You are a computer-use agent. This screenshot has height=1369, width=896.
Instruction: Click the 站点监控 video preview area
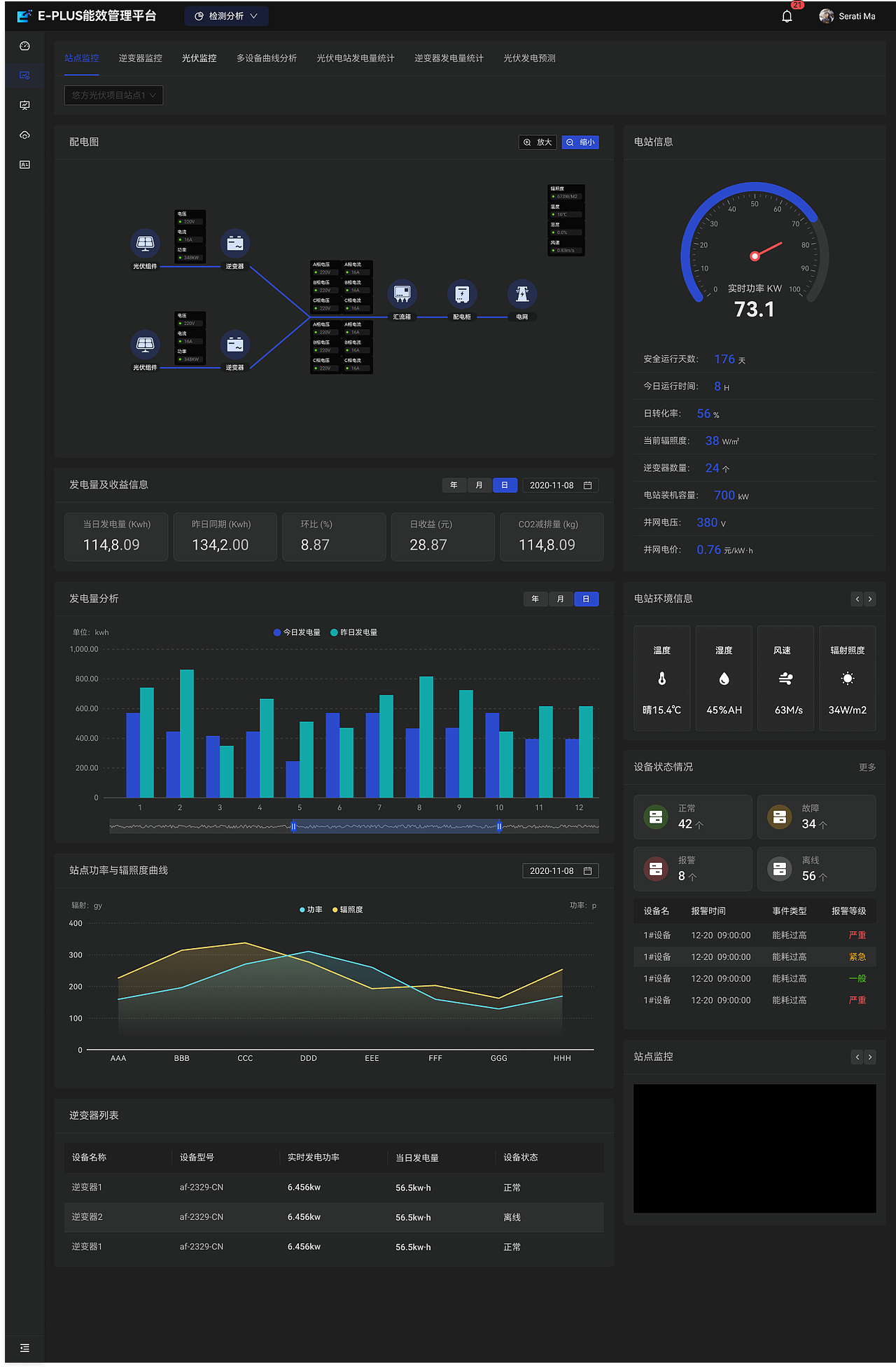(x=755, y=1148)
